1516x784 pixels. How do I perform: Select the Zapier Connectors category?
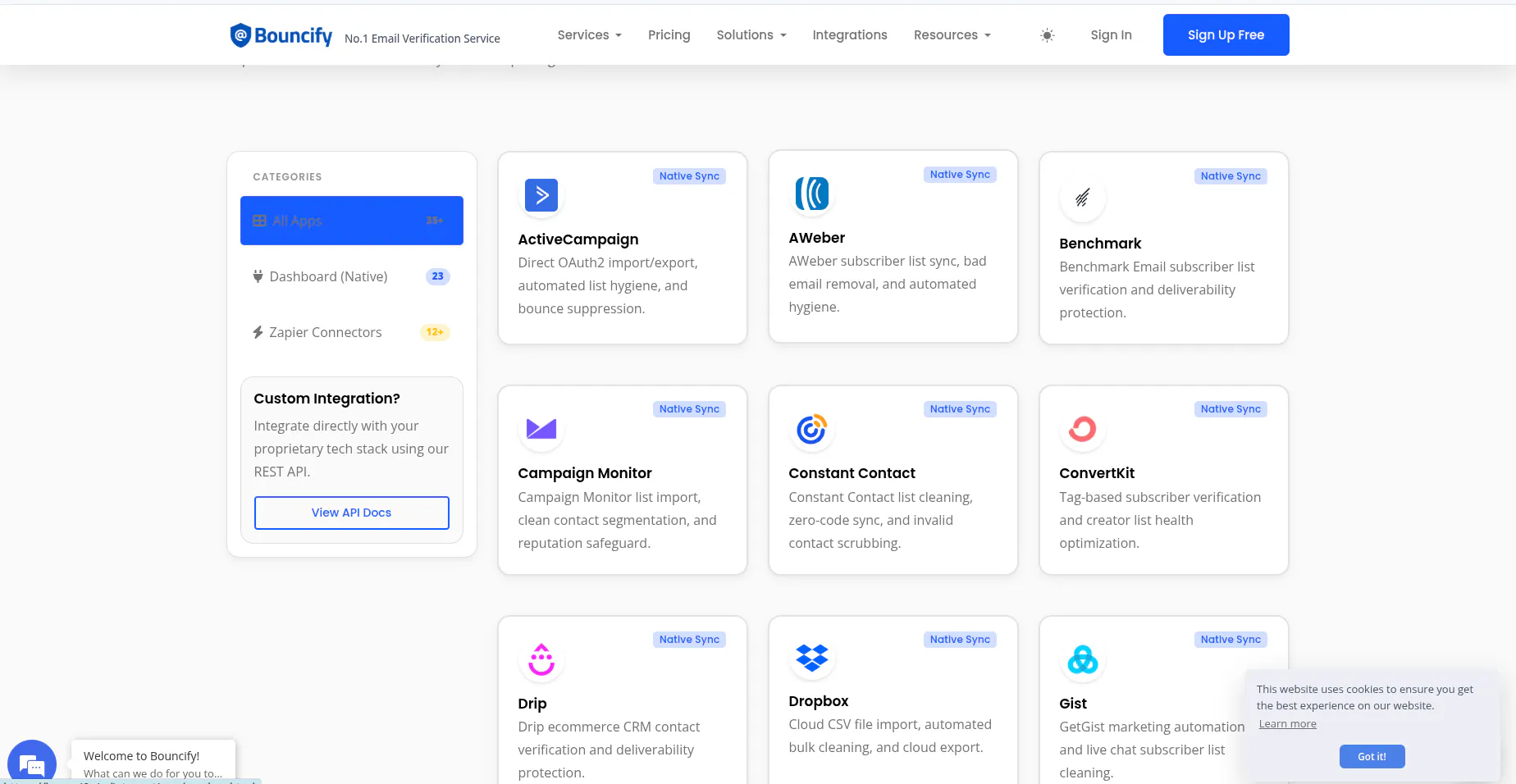[x=352, y=332]
